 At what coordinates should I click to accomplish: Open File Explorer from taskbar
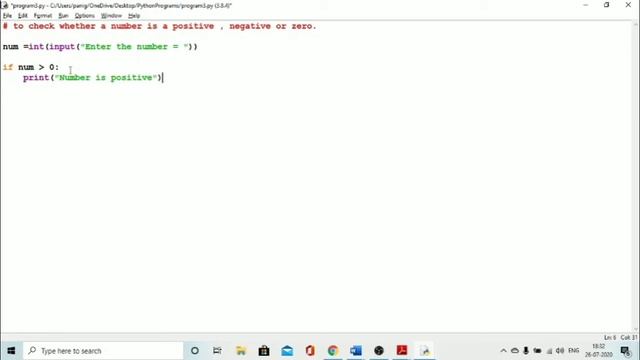pyautogui.click(x=241, y=351)
